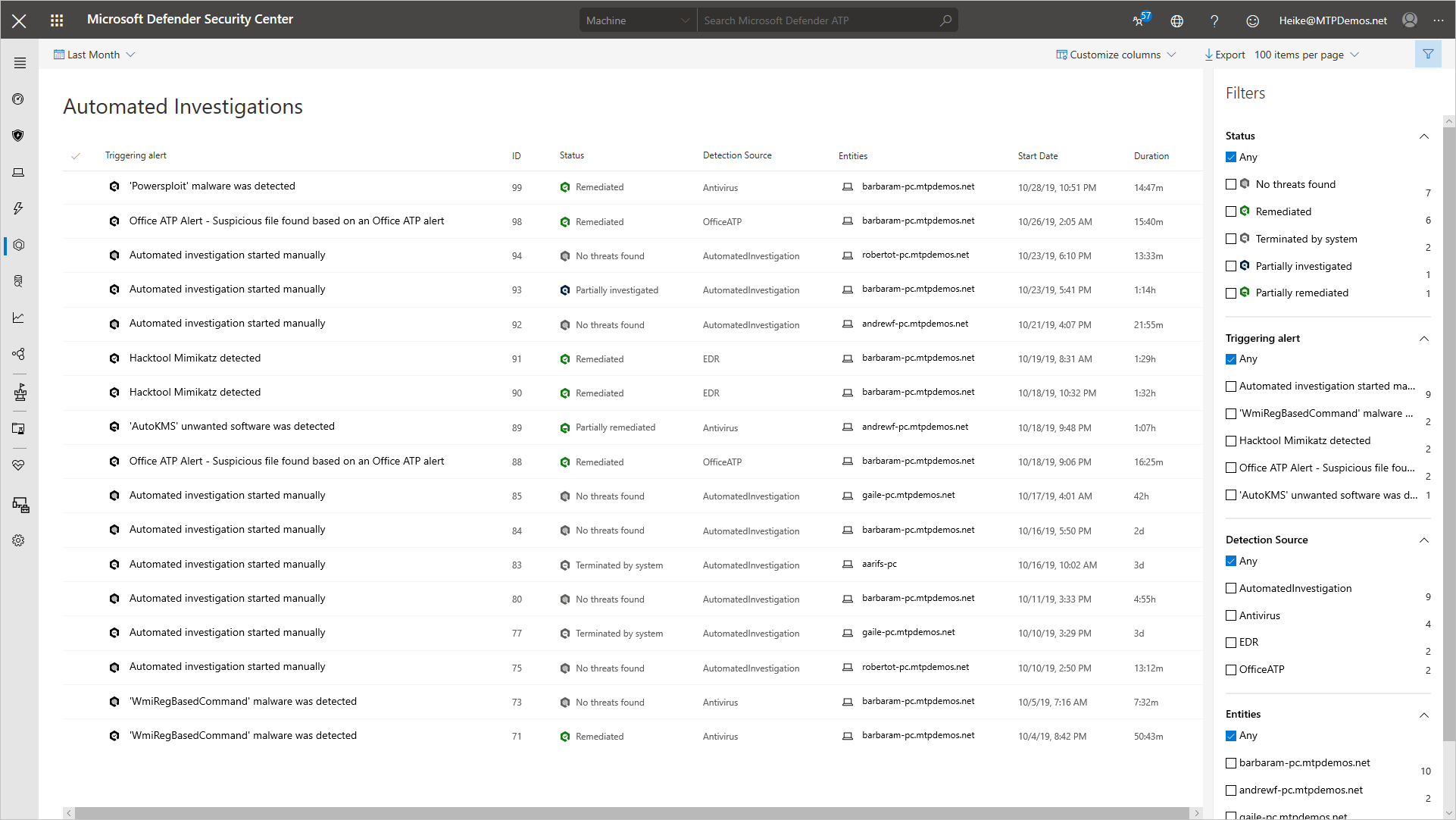Open the Service health heart icon

pyautogui.click(x=19, y=465)
